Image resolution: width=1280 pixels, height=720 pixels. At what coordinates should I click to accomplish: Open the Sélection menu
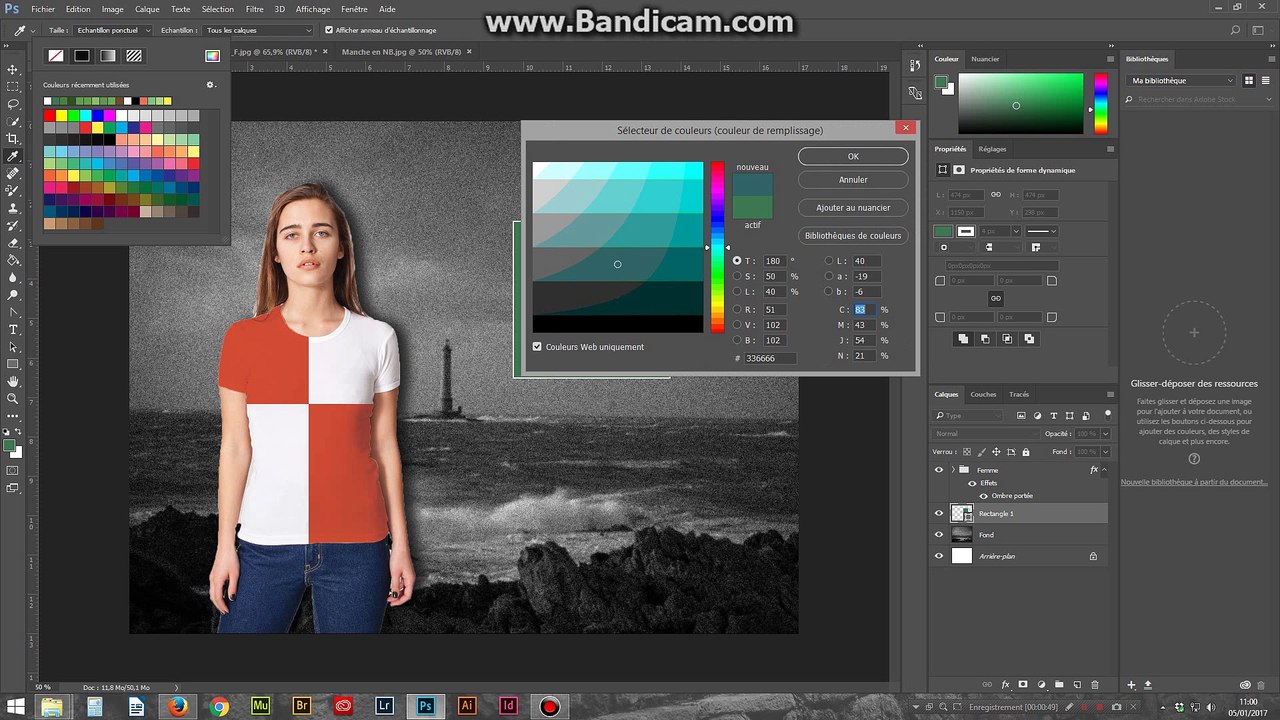pyautogui.click(x=217, y=9)
